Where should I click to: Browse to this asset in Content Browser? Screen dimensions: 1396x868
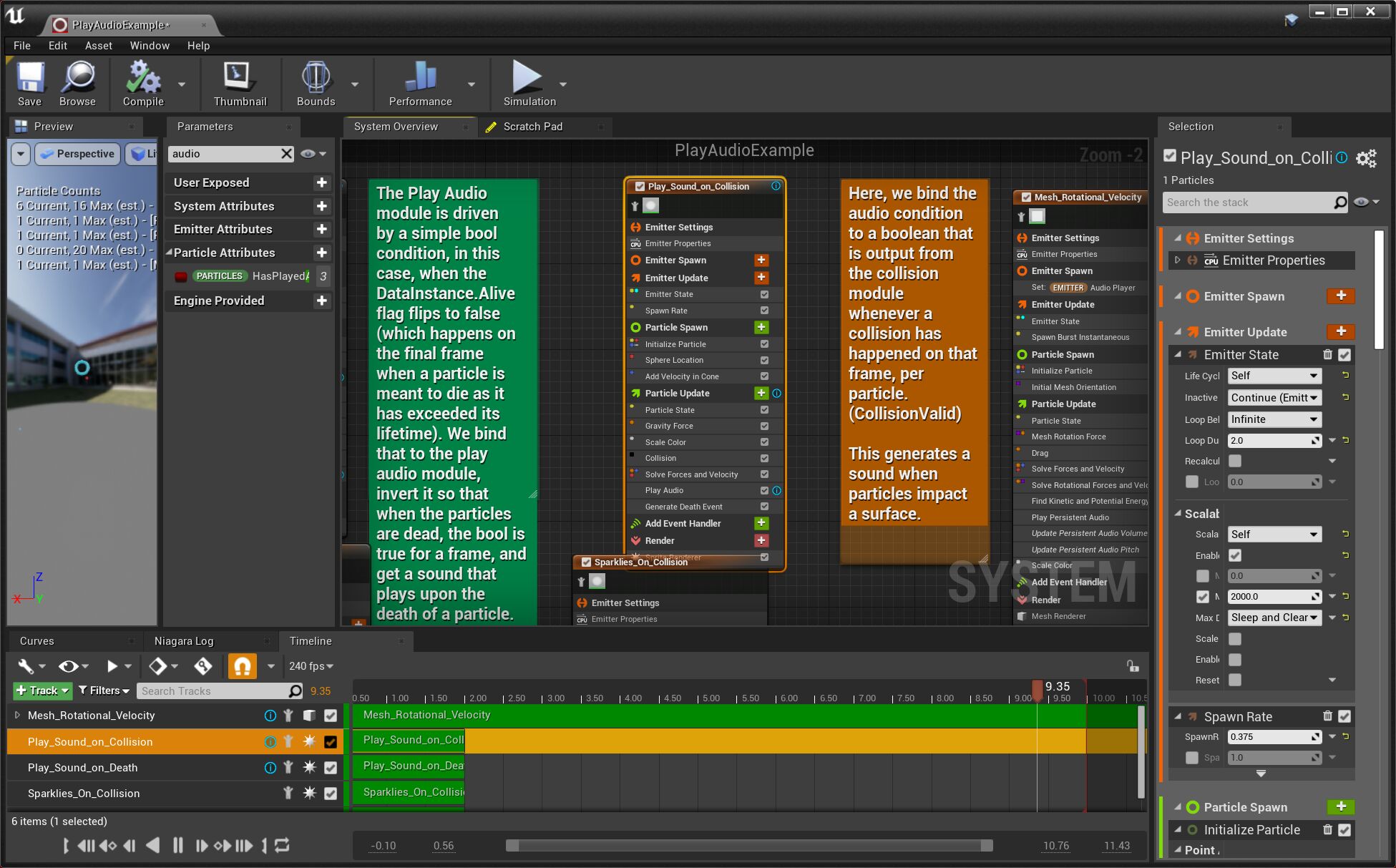point(77,82)
